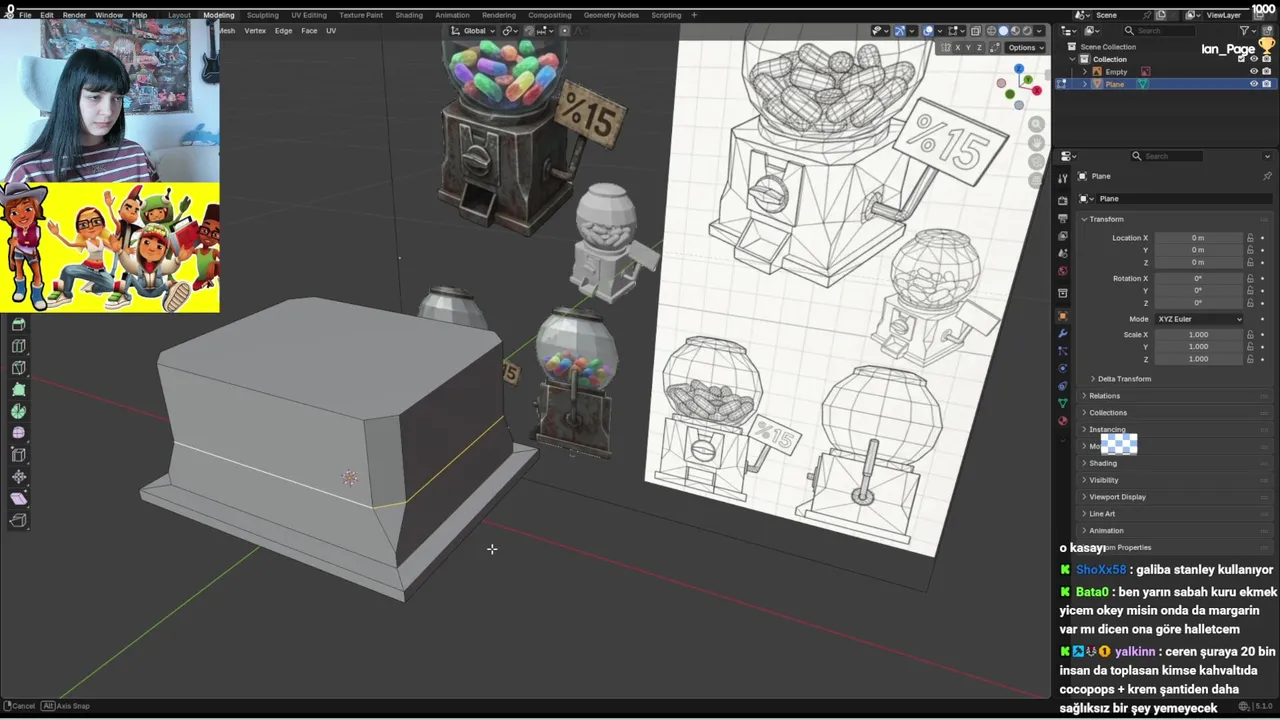
Task: Toggle X-ray view in viewport header
Action: (976, 31)
